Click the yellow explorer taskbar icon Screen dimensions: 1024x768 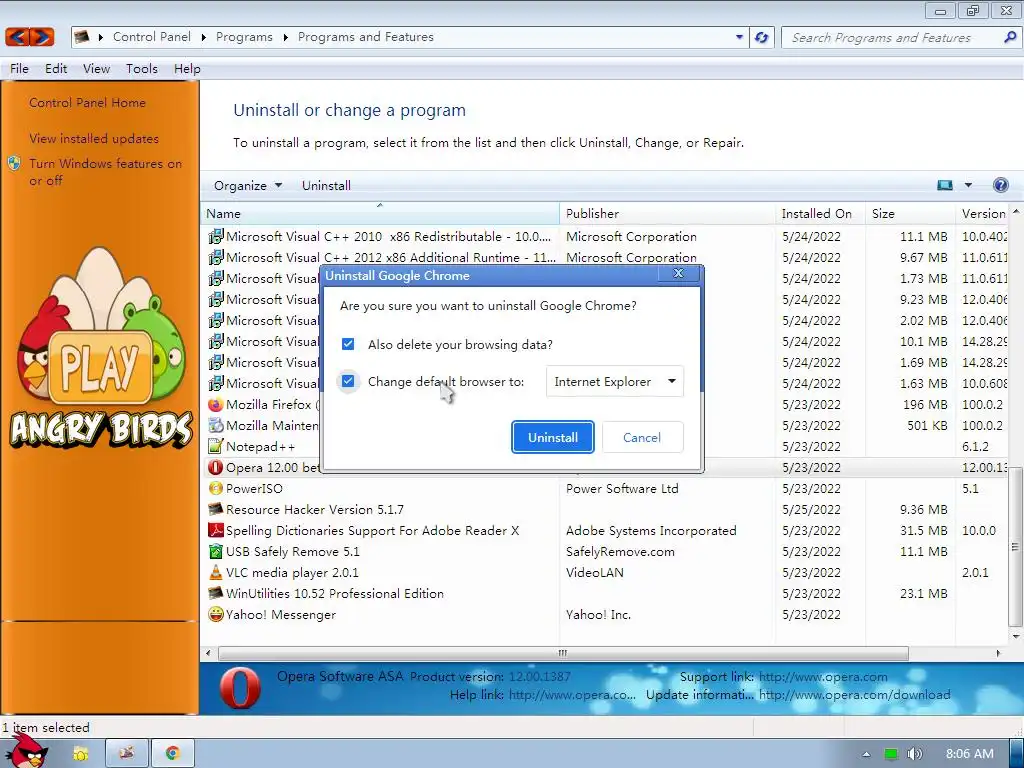[81, 754]
